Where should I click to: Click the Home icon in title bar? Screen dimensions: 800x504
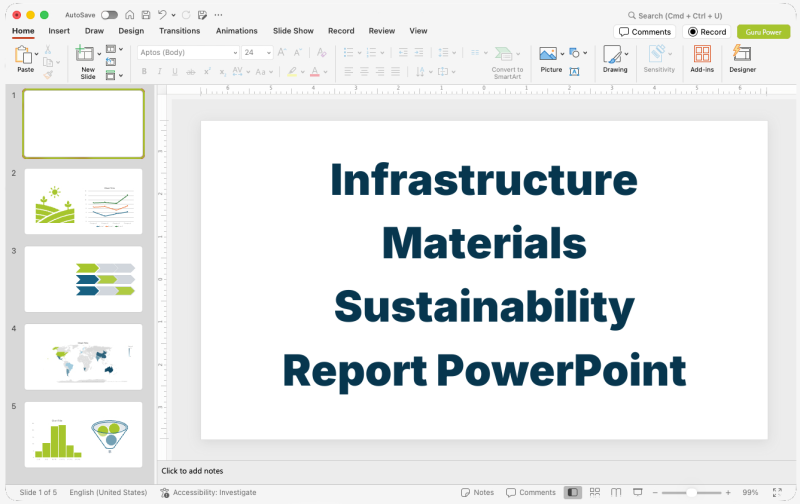point(130,15)
